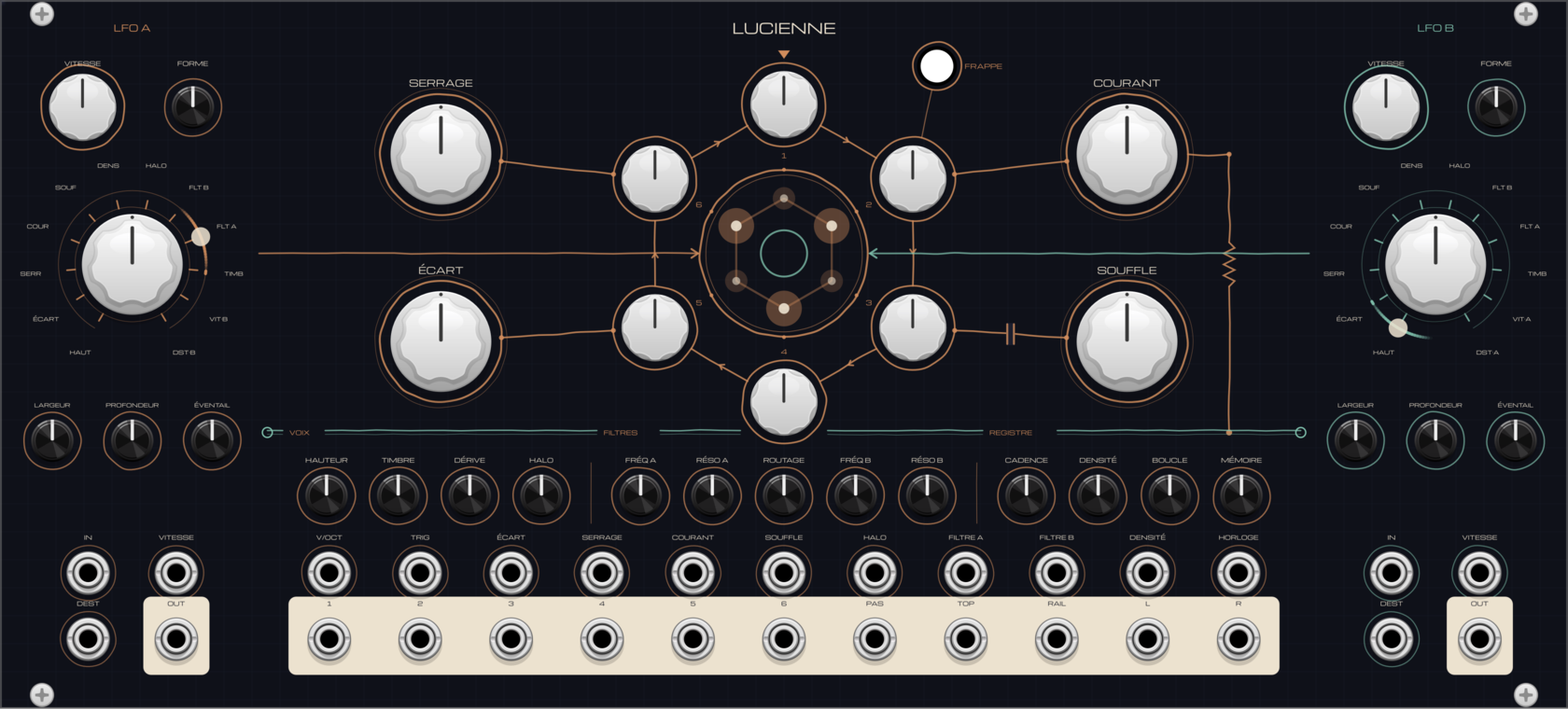
Task: Click the V/OCT input jack
Action: [x=329, y=573]
